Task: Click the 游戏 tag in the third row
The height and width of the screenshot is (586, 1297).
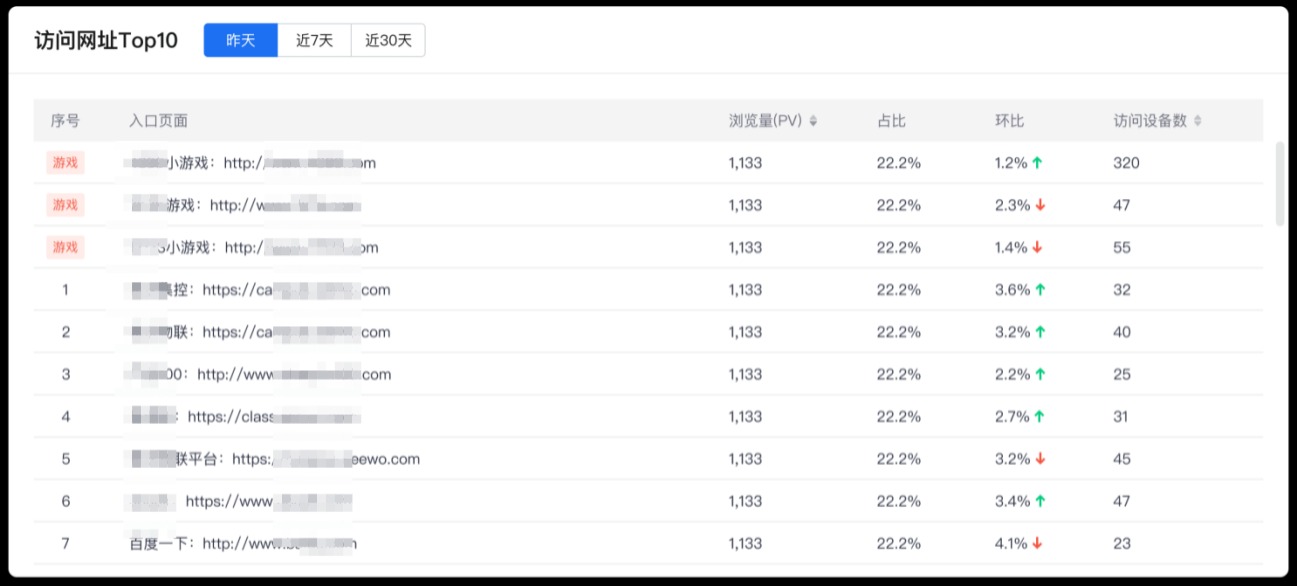Action: click(x=65, y=247)
